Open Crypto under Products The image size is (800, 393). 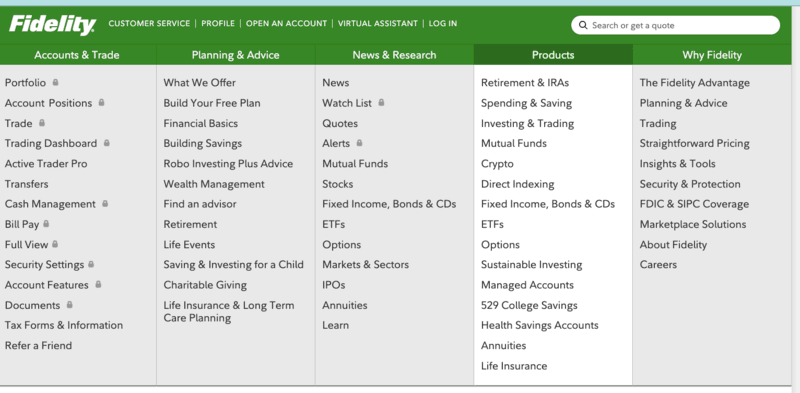point(497,164)
